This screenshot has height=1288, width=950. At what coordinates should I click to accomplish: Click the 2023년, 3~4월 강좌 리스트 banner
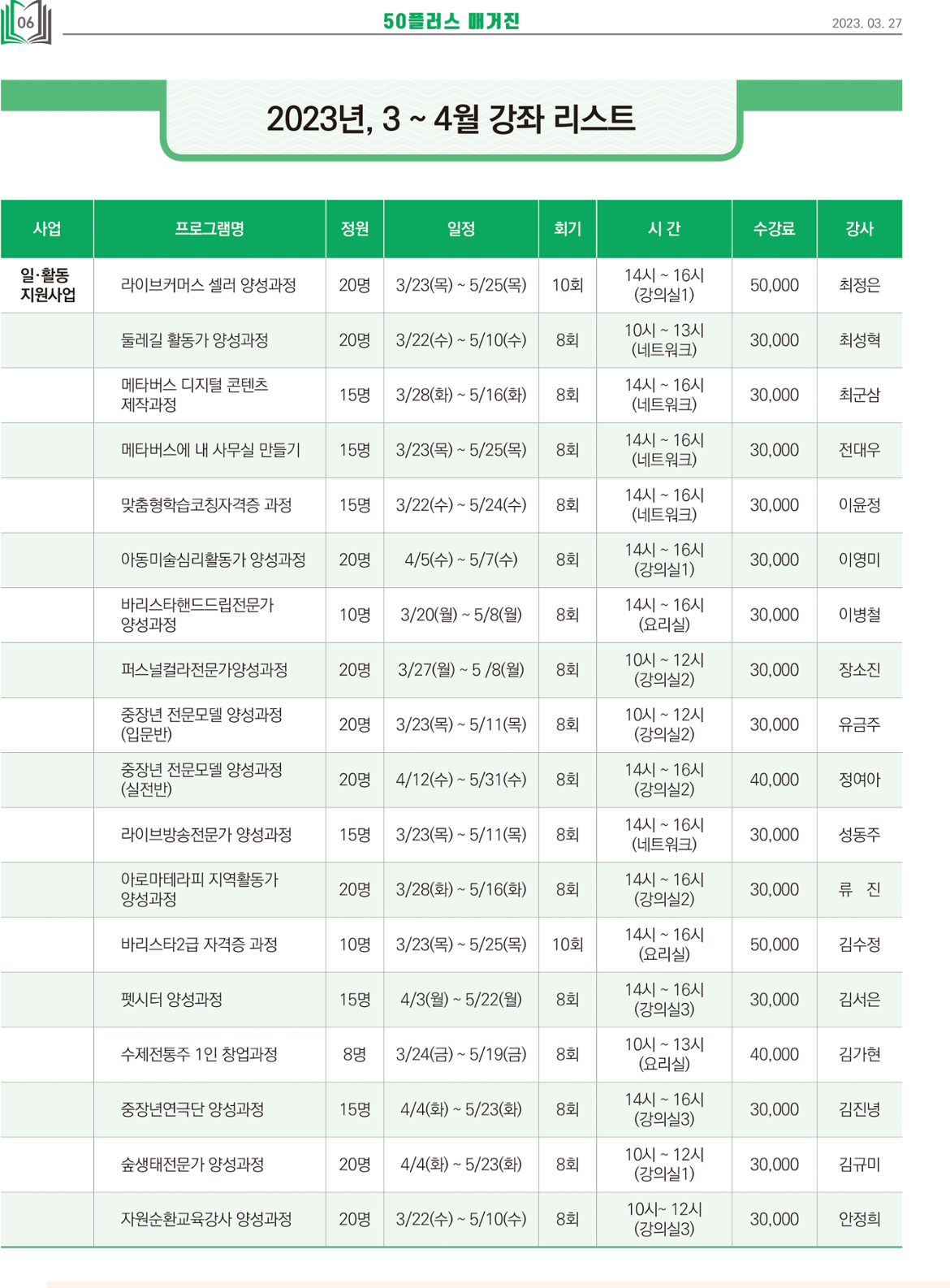tap(451, 120)
